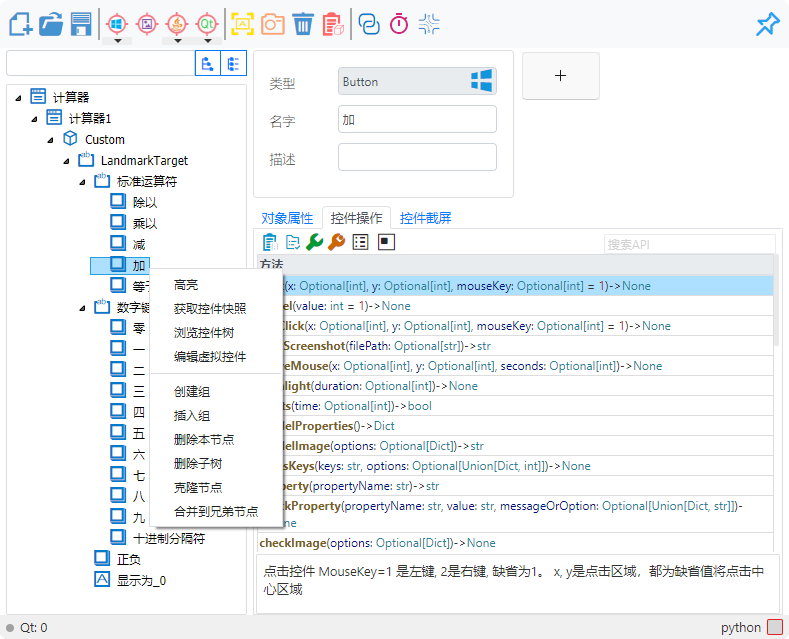Click the 搜索API search field

688,244
